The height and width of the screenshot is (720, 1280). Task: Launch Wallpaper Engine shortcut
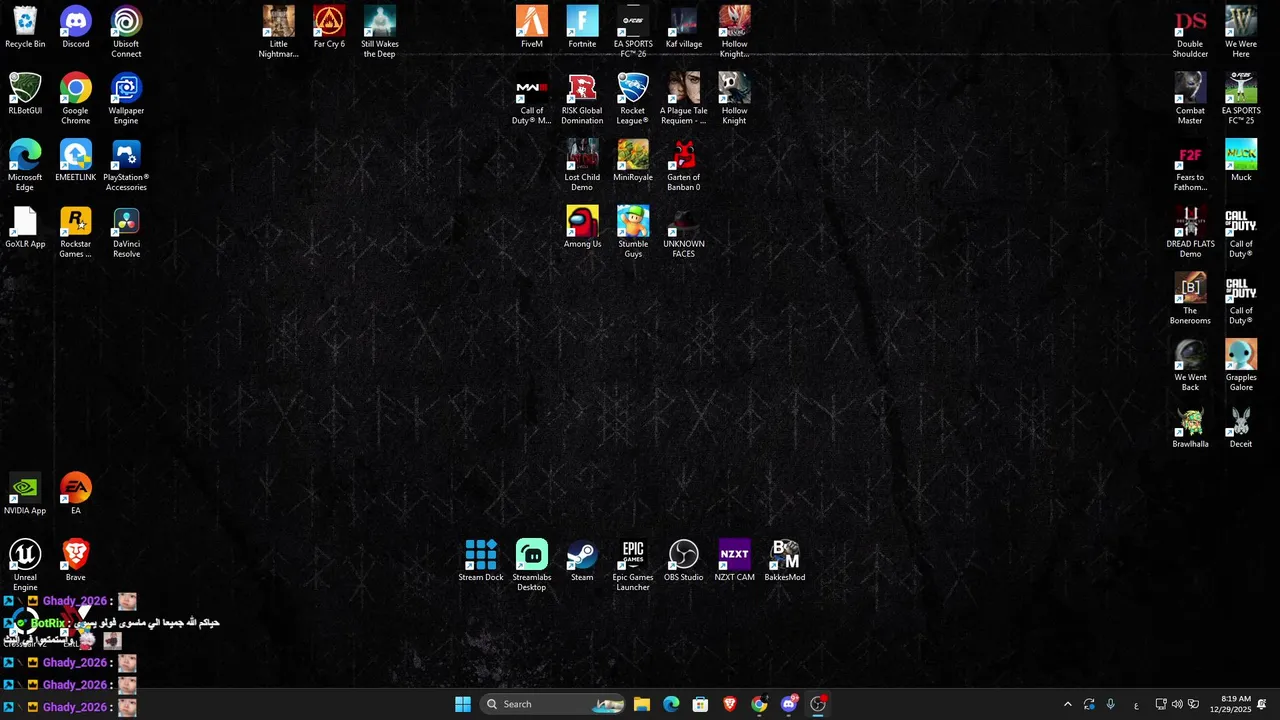pos(126,99)
